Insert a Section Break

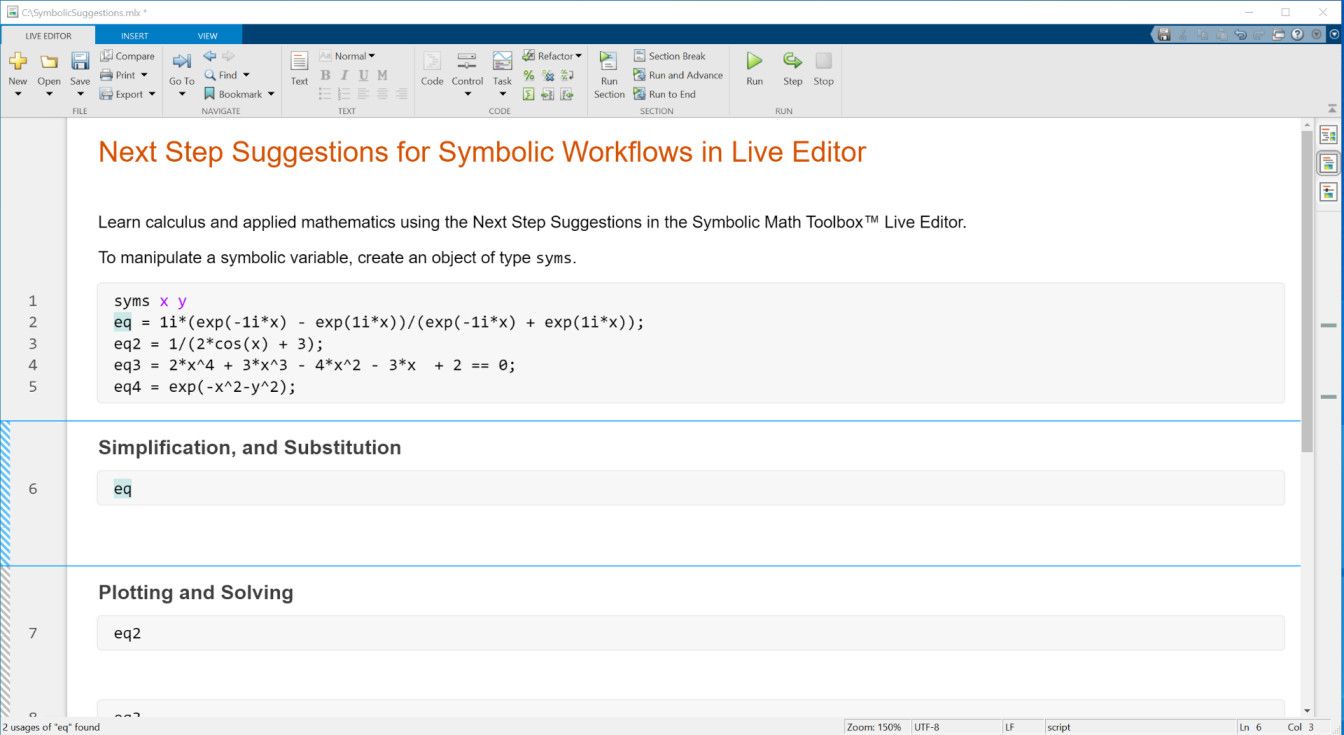coord(669,56)
